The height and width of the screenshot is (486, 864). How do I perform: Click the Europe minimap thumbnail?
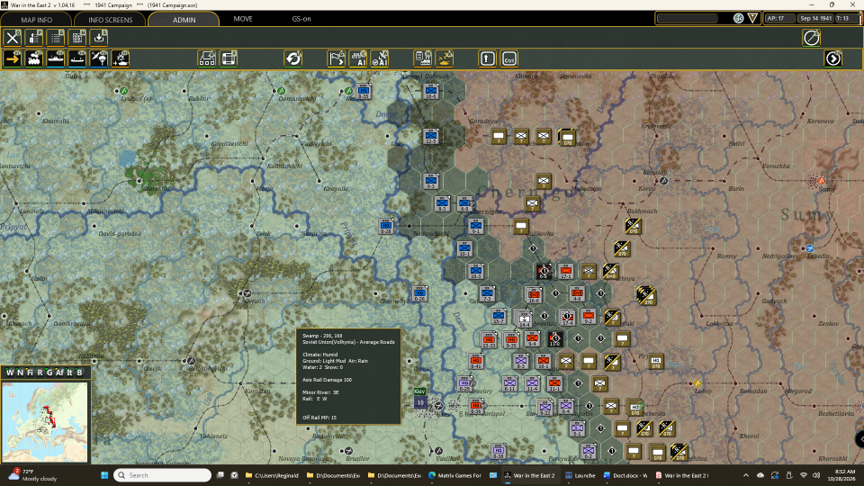coord(45,422)
